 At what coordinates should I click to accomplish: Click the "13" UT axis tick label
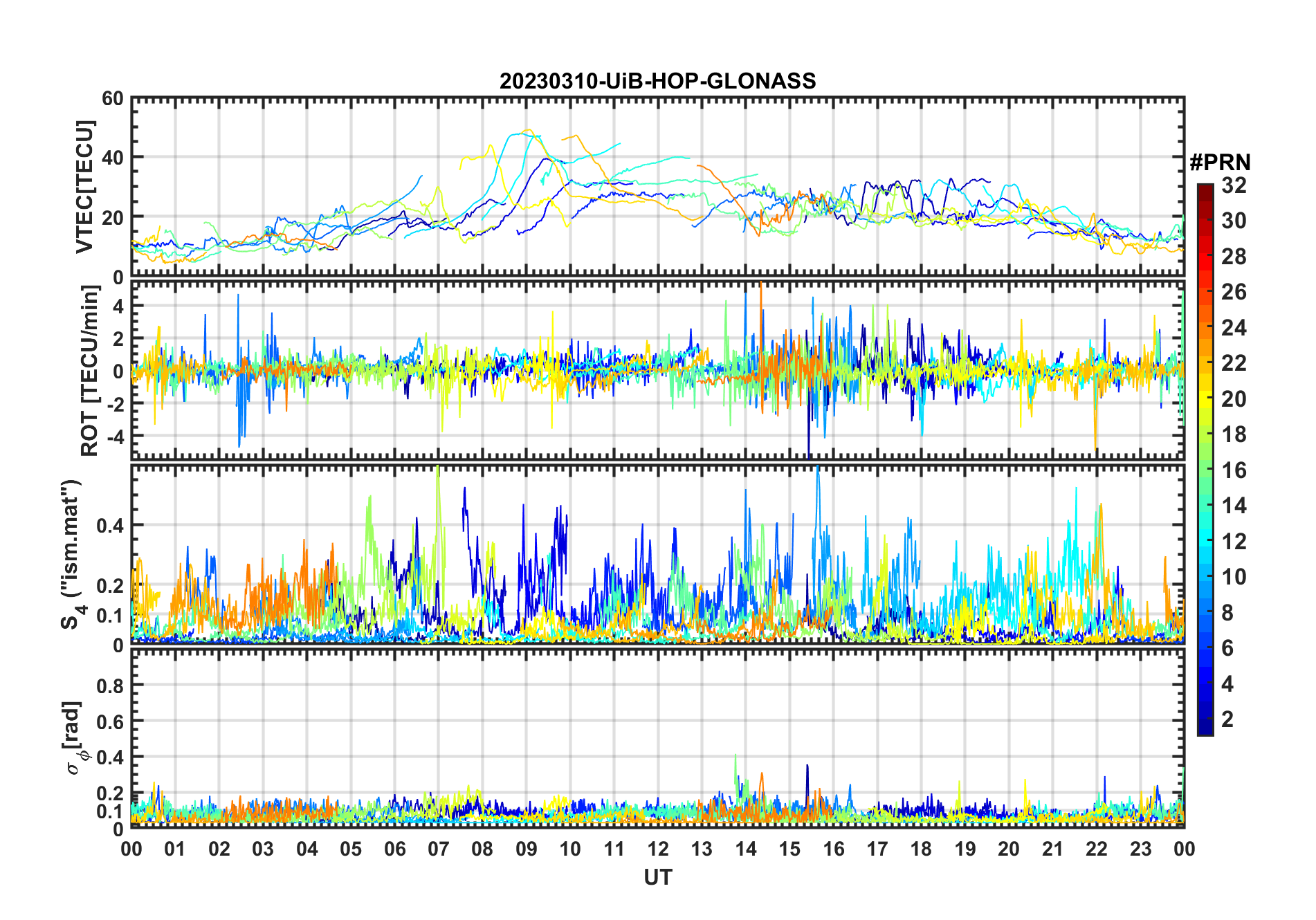(x=702, y=849)
